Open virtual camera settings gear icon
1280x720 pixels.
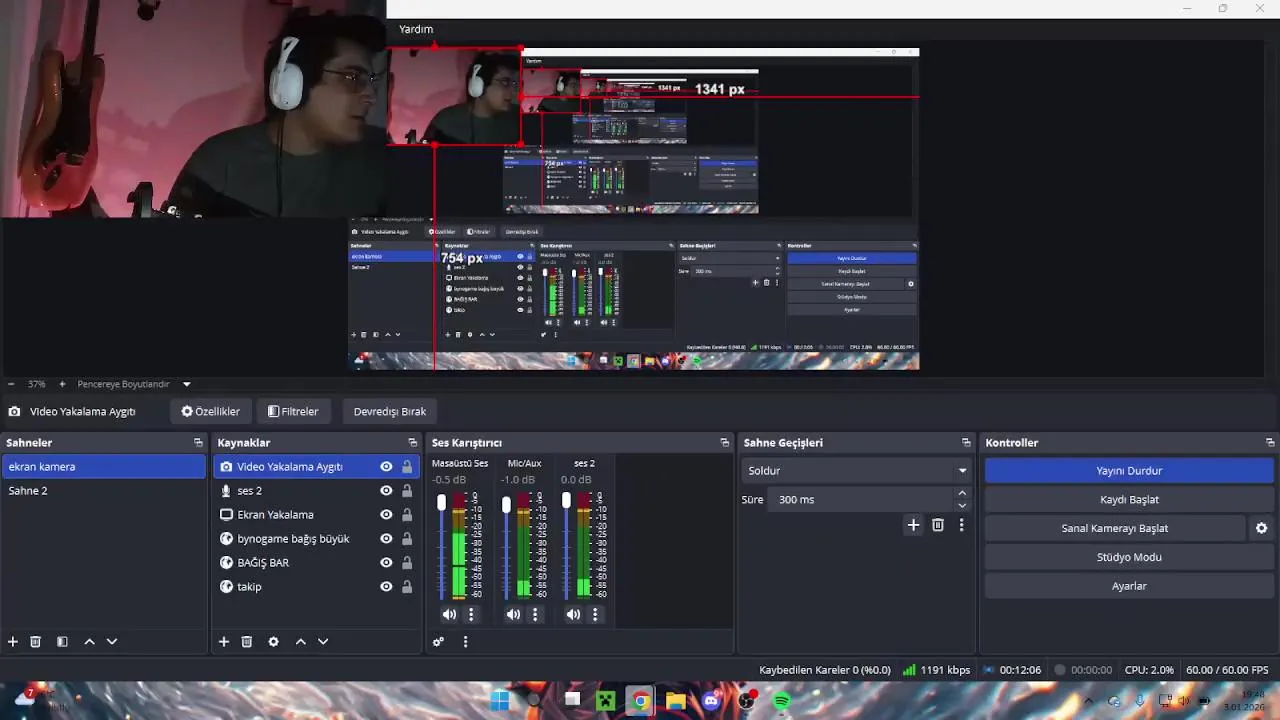[1261, 528]
